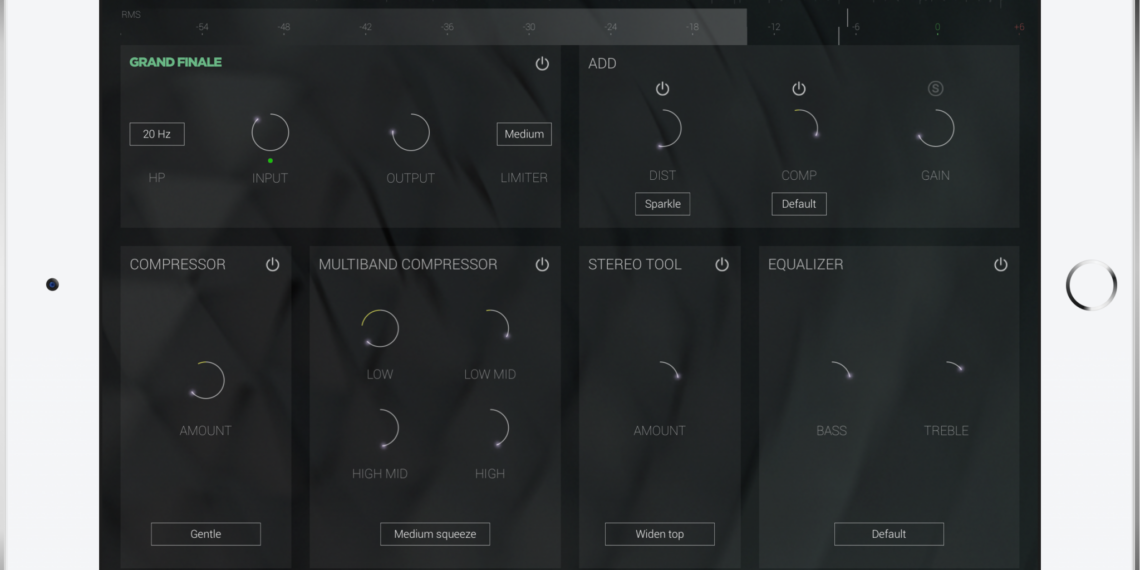Click the HIGH band knob

coord(490,428)
